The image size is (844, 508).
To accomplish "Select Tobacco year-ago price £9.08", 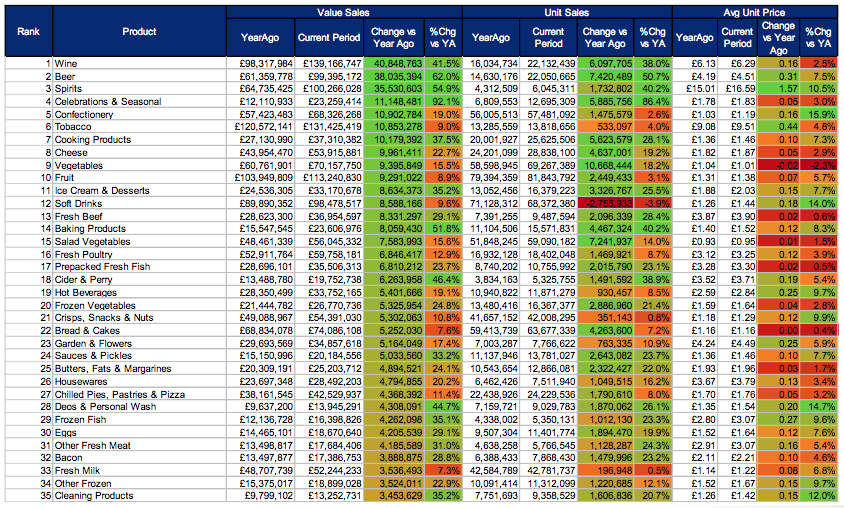I will (x=695, y=127).
